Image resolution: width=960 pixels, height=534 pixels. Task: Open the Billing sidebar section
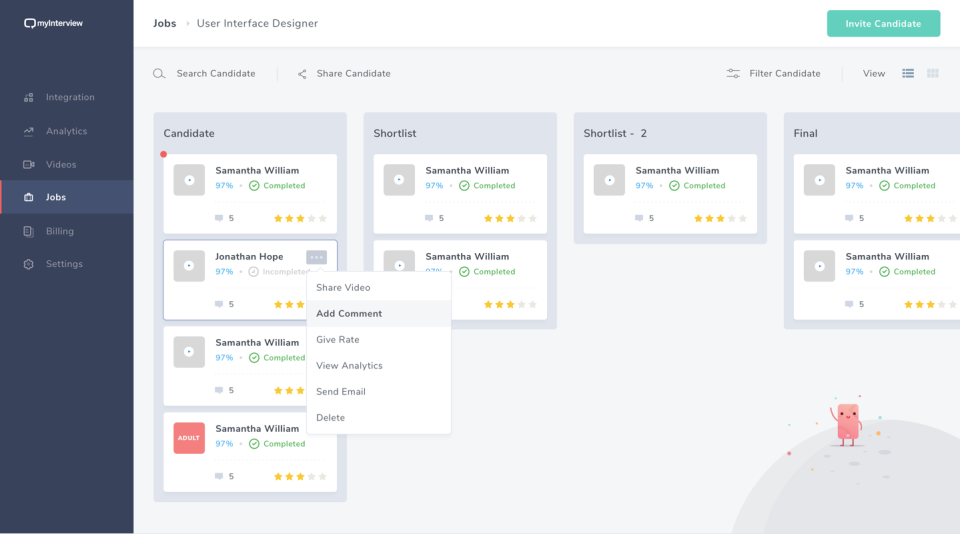tap(59, 231)
